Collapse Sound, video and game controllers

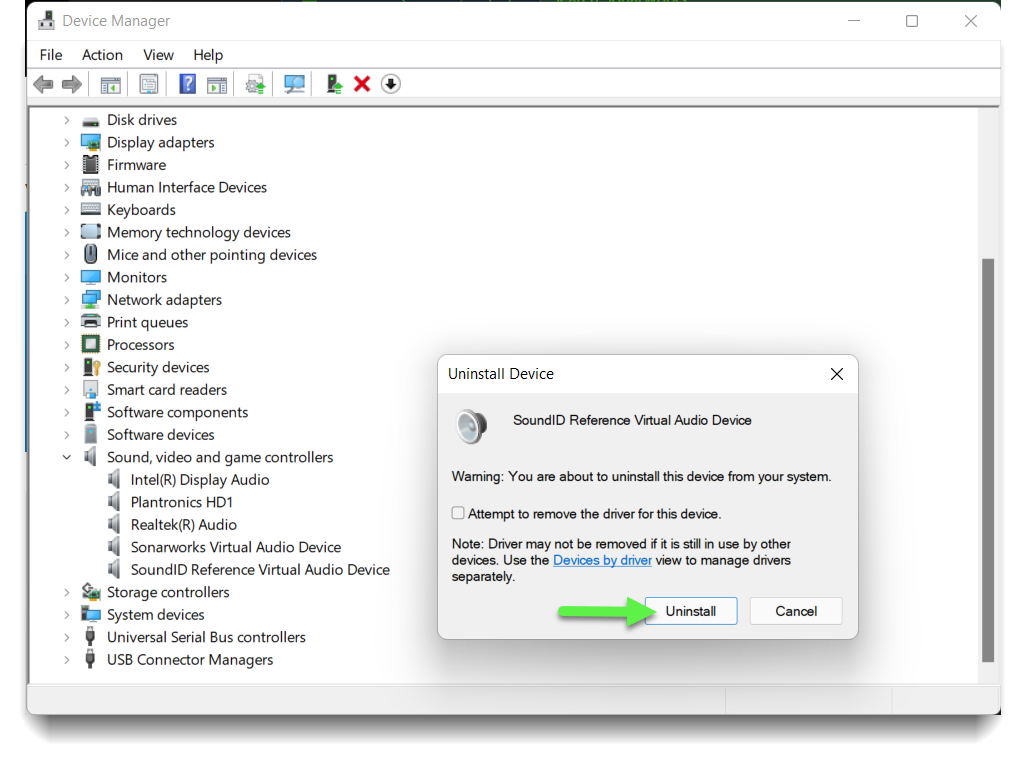pyautogui.click(x=67, y=457)
